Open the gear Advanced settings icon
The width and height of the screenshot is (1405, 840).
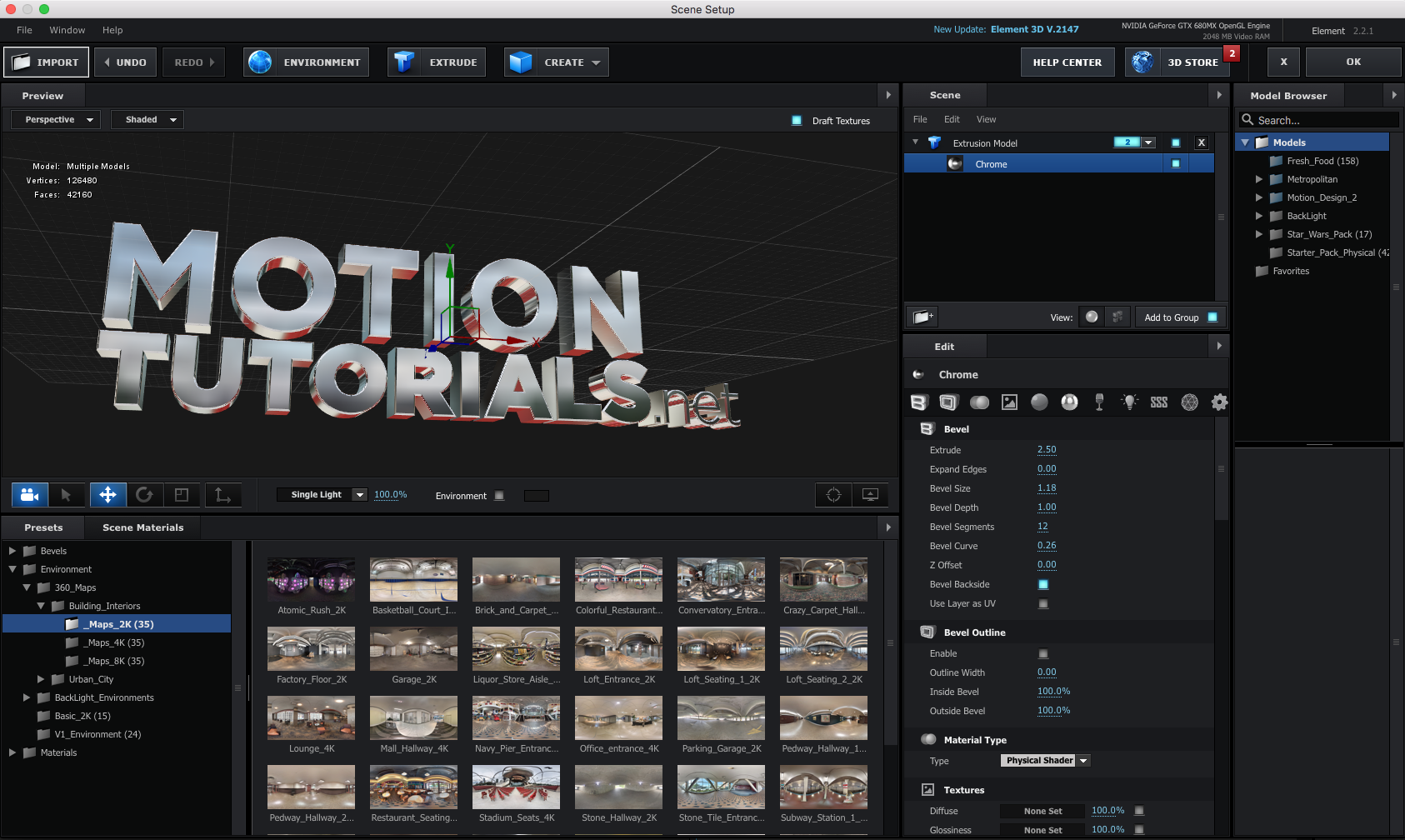point(1219,402)
